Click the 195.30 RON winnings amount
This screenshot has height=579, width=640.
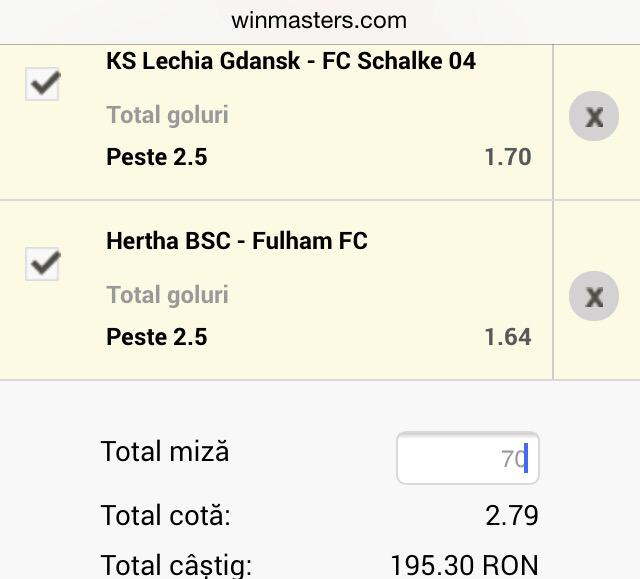click(464, 565)
